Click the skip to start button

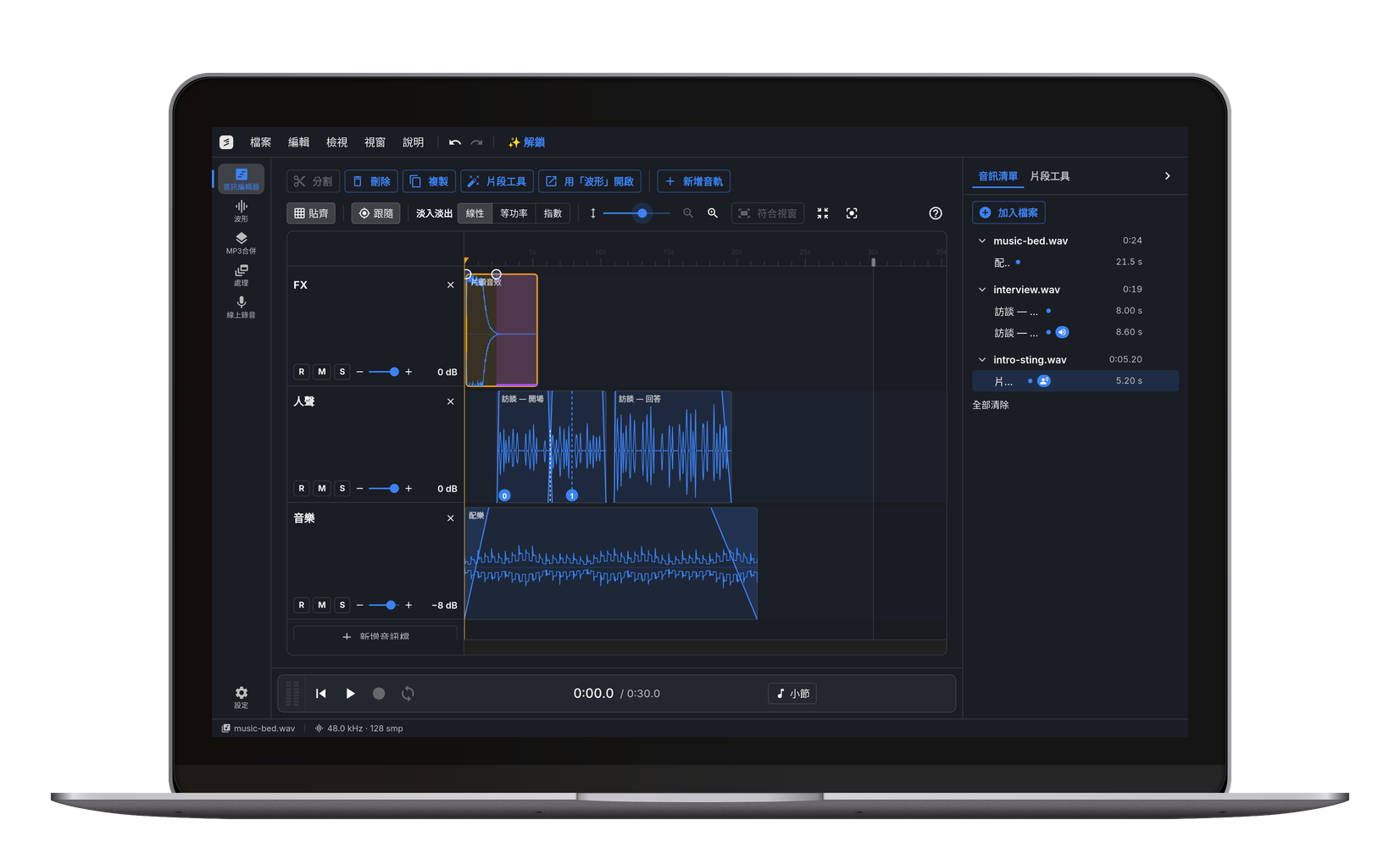(321, 694)
